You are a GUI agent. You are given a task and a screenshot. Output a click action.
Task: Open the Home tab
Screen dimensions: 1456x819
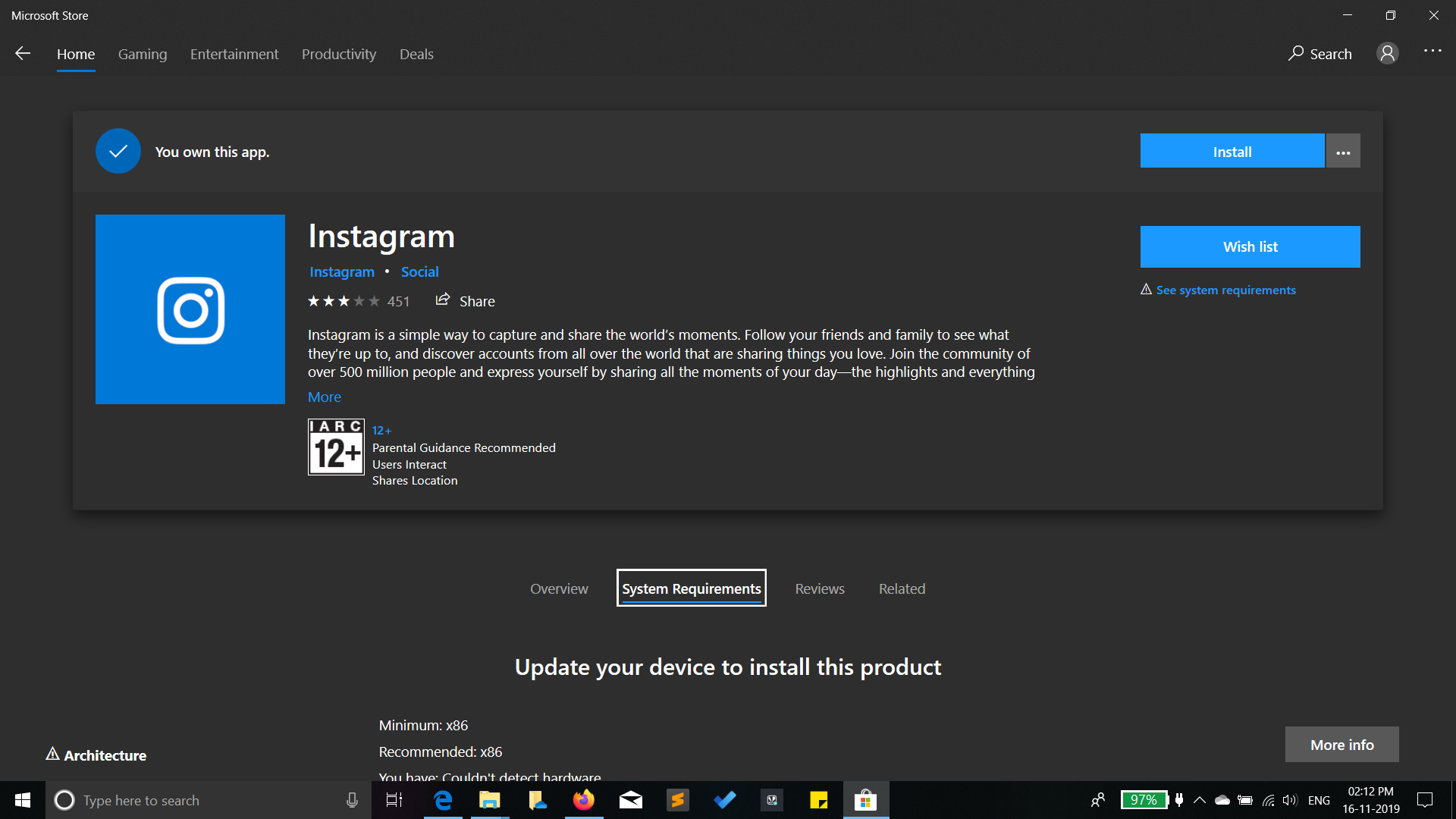76,54
